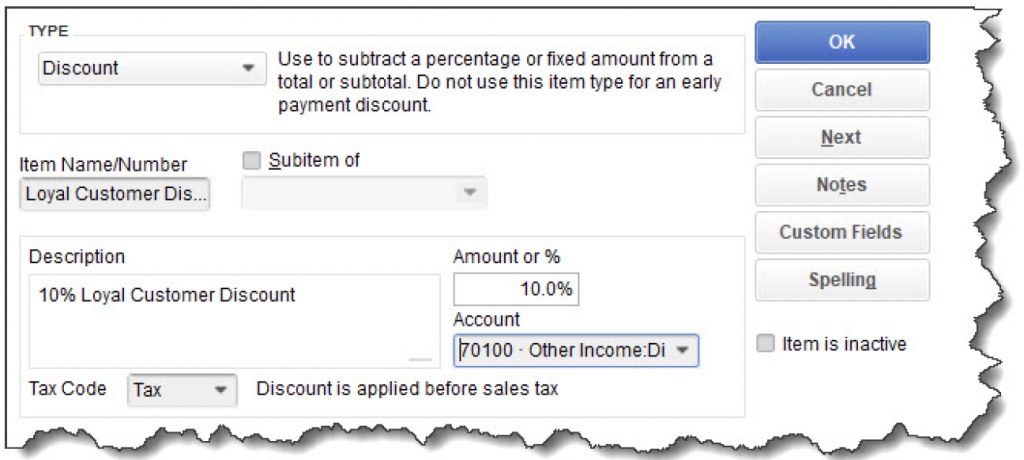
Task: Click the Tax Code arrow icon
Action: (x=221, y=391)
